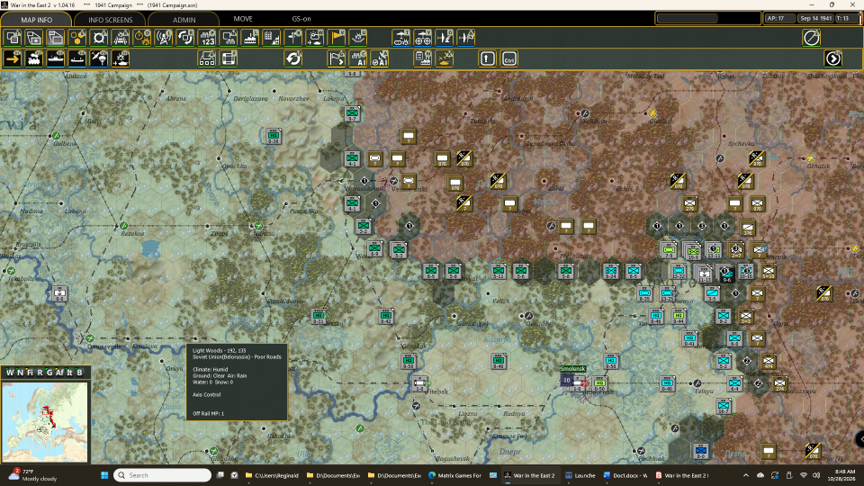Click the Ctrl key button
This screenshot has height=486, width=864.
[509, 58]
